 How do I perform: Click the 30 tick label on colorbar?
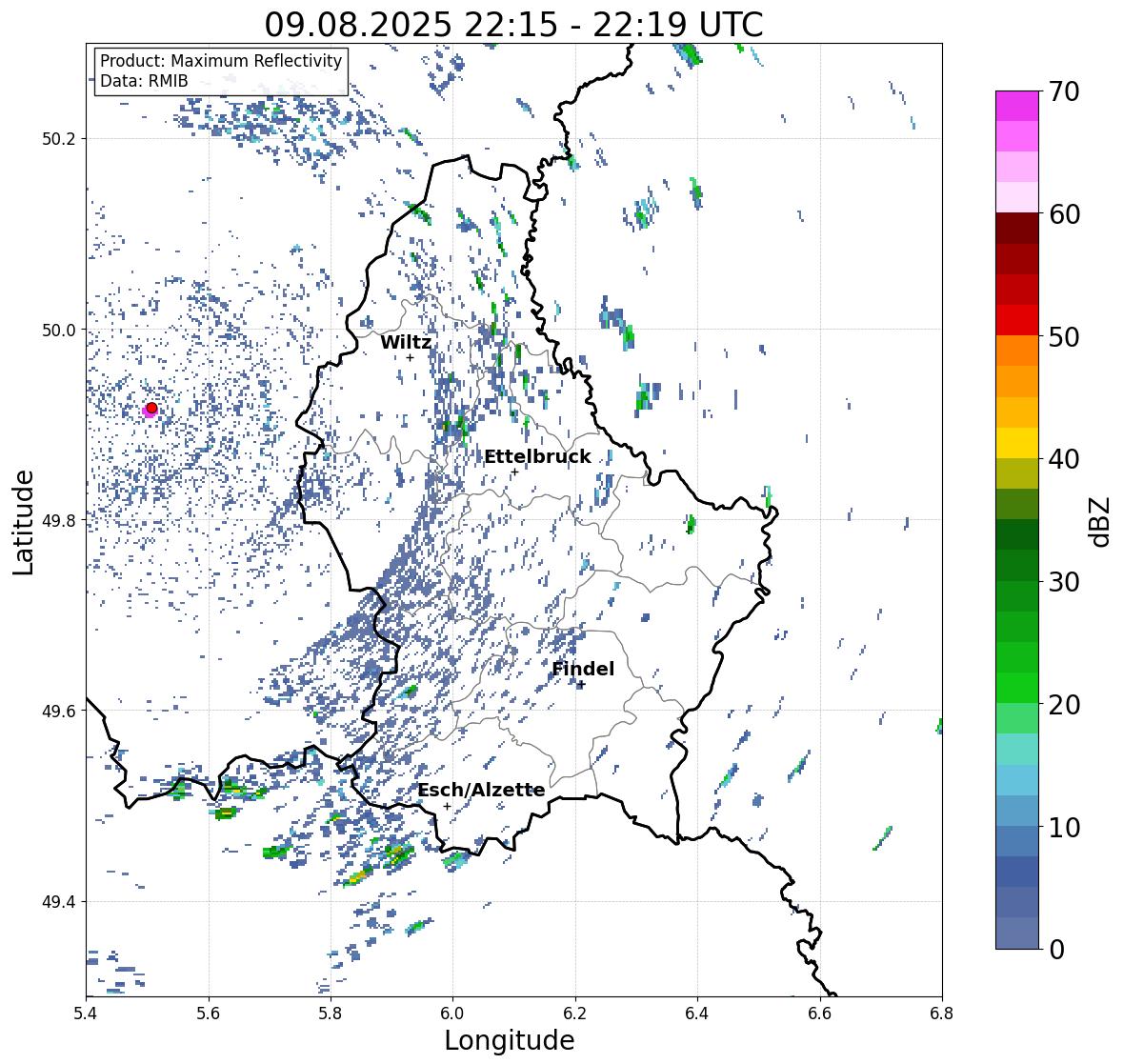[1064, 582]
